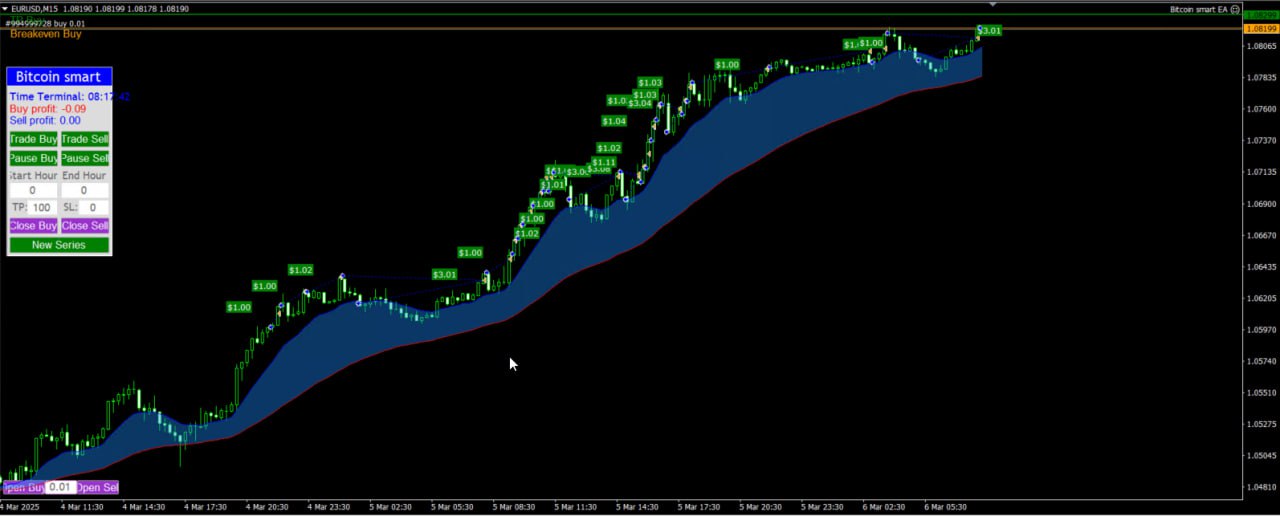The width and height of the screenshot is (1280, 516).
Task: Click the 4 Mar 23:30 time label
Action: click(330, 507)
